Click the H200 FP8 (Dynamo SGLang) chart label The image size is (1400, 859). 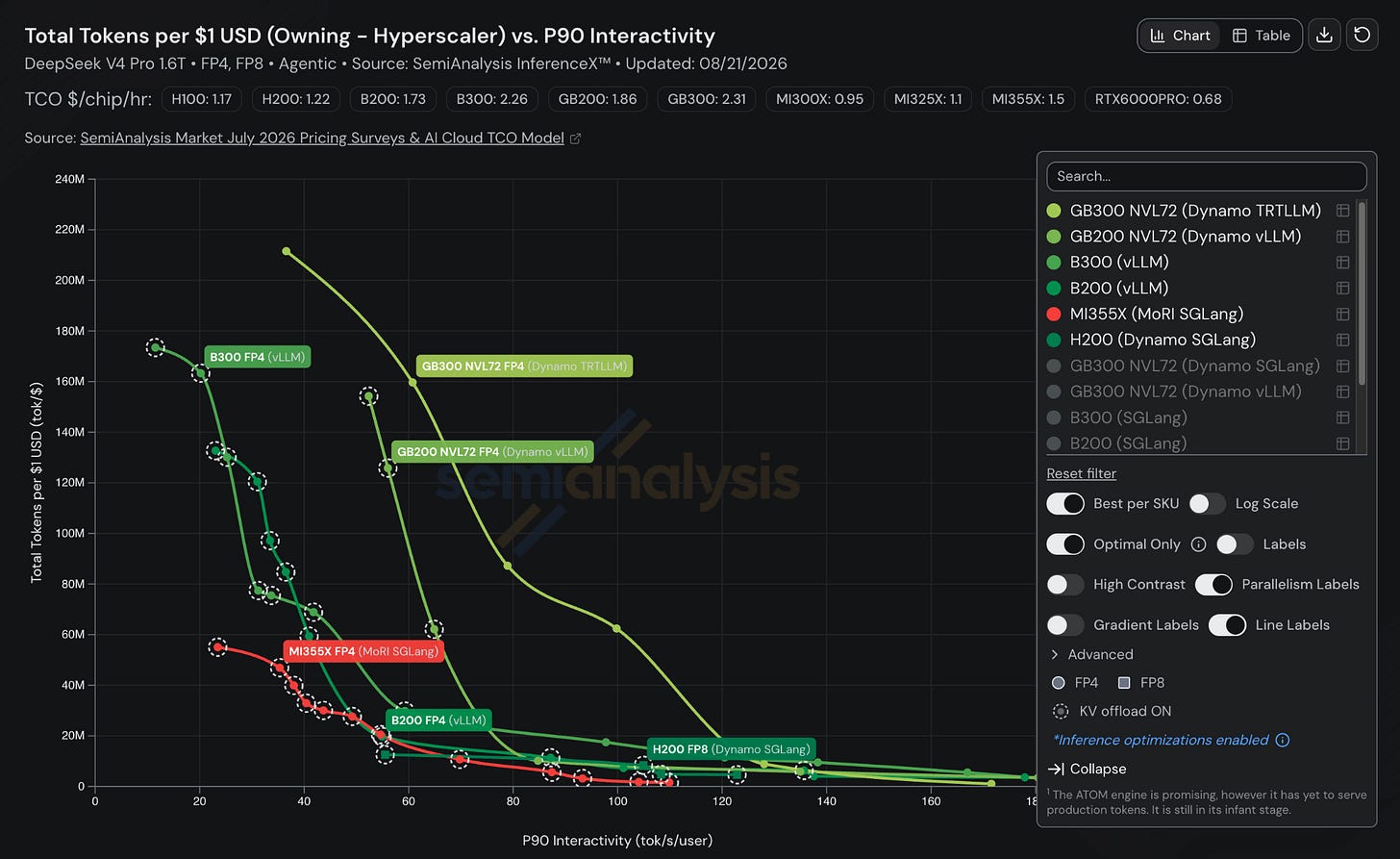[x=731, y=748]
